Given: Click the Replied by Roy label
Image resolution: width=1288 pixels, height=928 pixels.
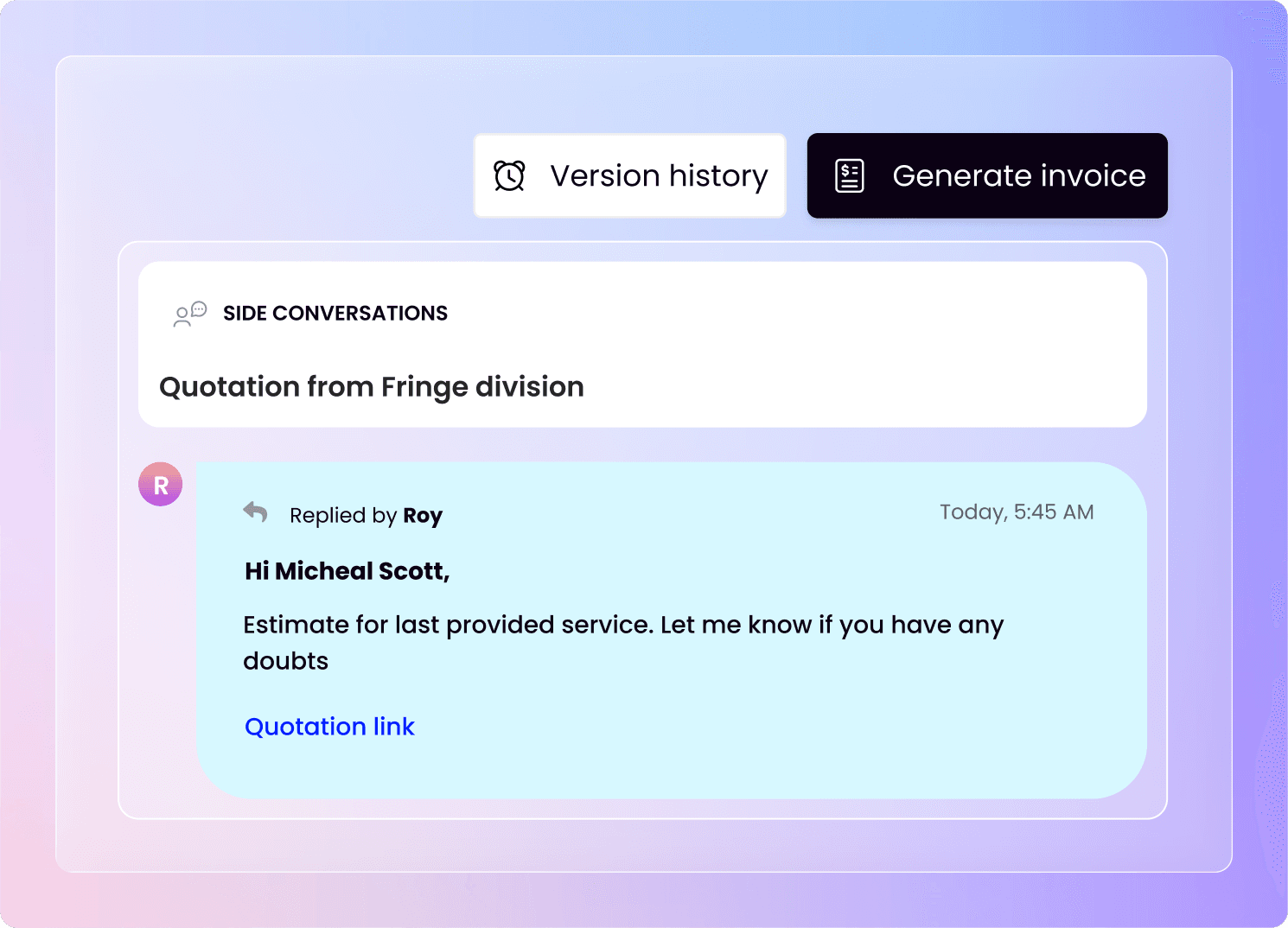Looking at the screenshot, I should tap(366, 516).
